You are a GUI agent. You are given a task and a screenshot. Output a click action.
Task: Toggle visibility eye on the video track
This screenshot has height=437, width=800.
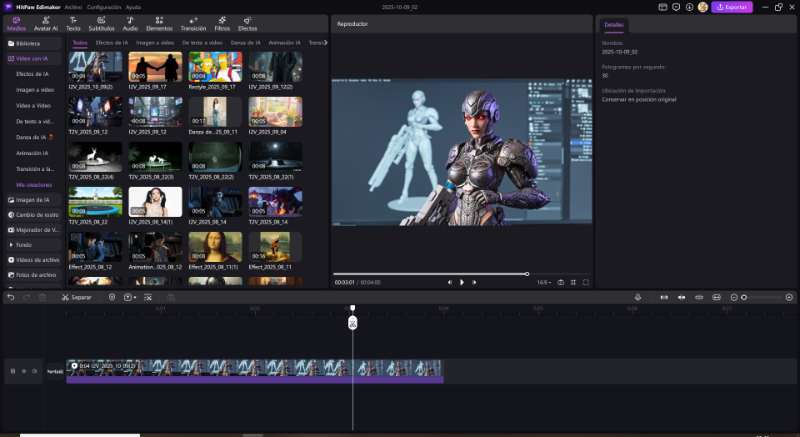point(23,371)
